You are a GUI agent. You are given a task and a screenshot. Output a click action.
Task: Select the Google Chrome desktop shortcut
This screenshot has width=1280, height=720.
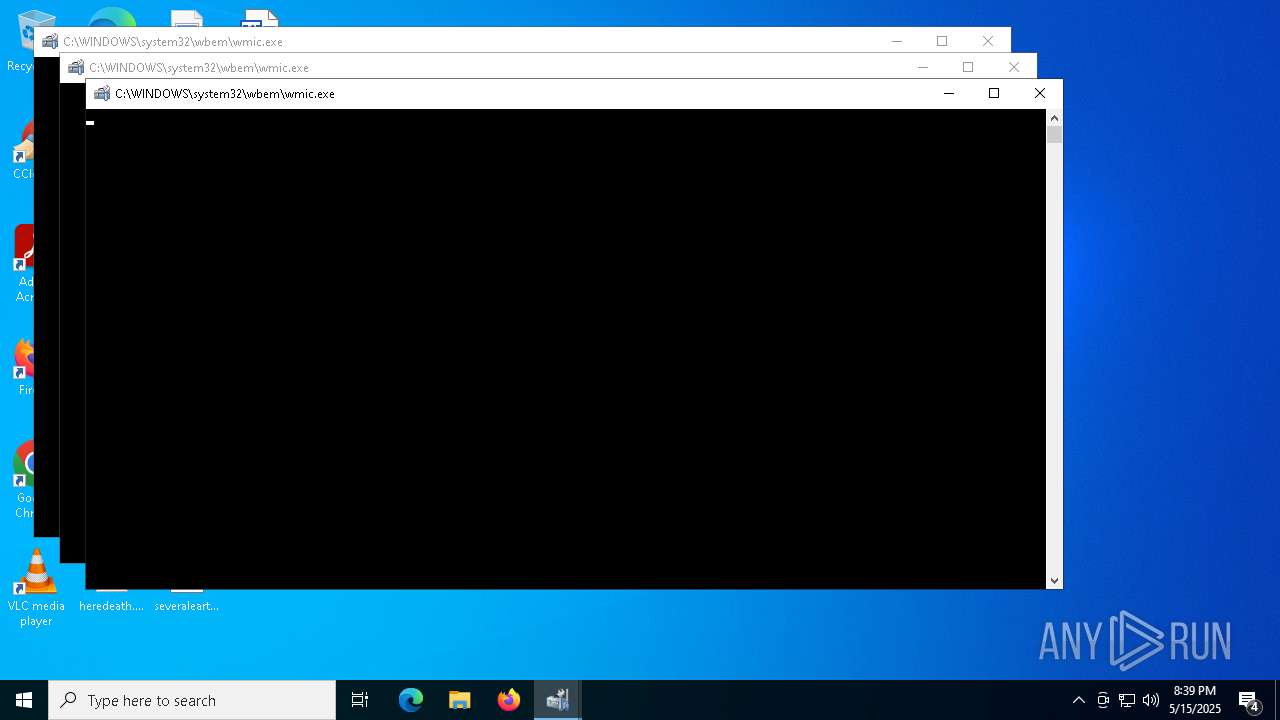click(x=24, y=480)
